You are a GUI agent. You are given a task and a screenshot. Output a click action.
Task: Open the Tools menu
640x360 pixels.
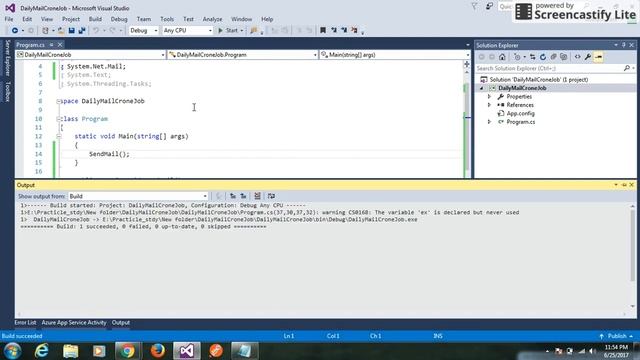(167, 19)
